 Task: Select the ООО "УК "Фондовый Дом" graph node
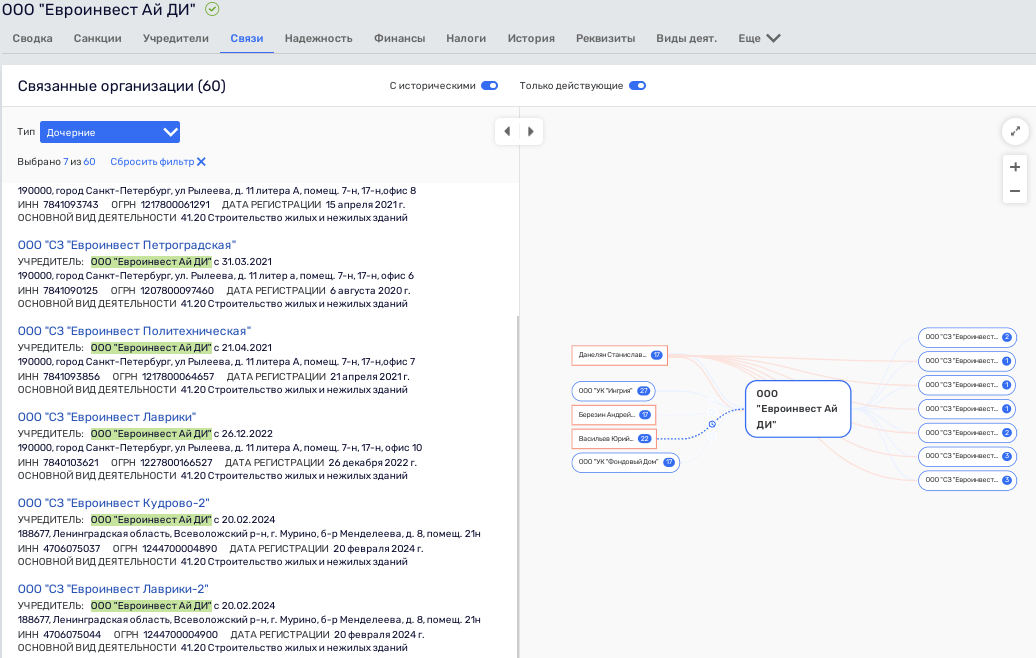pyautogui.click(x=626, y=462)
